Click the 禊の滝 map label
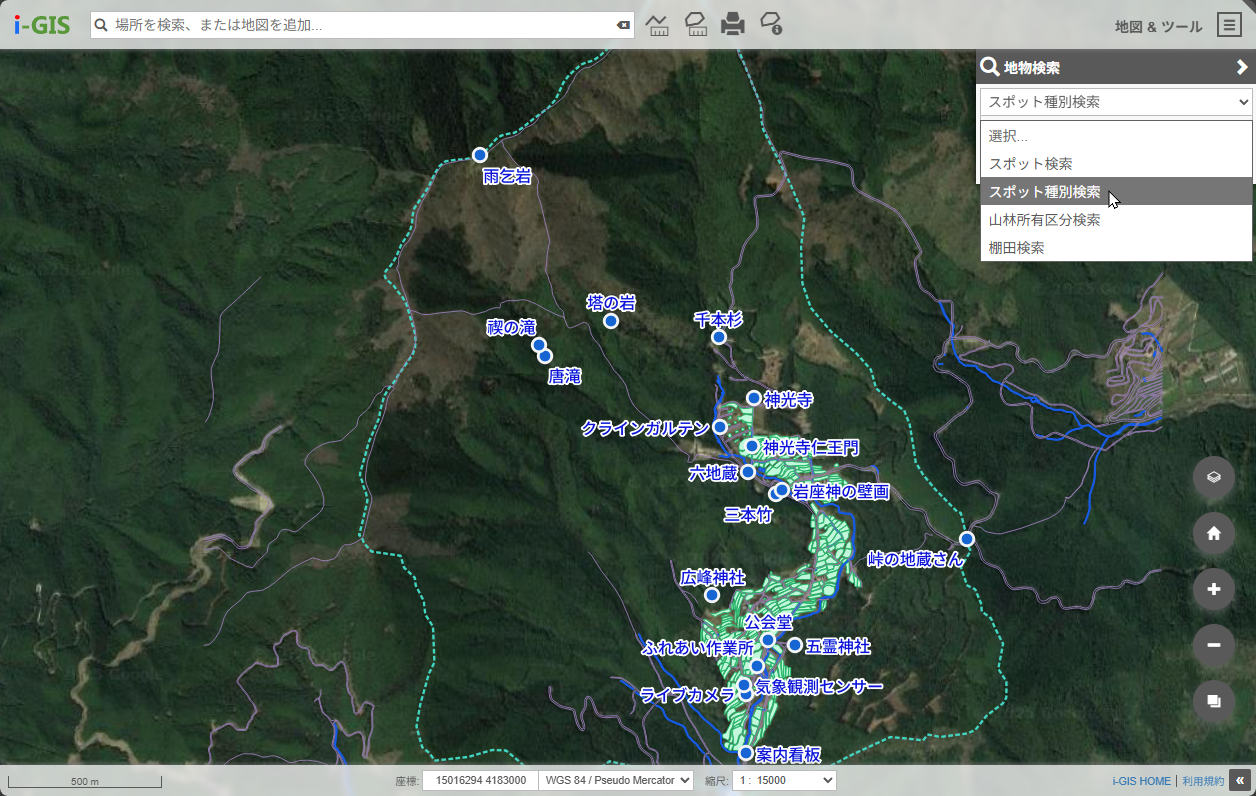This screenshot has width=1256, height=796. point(512,328)
